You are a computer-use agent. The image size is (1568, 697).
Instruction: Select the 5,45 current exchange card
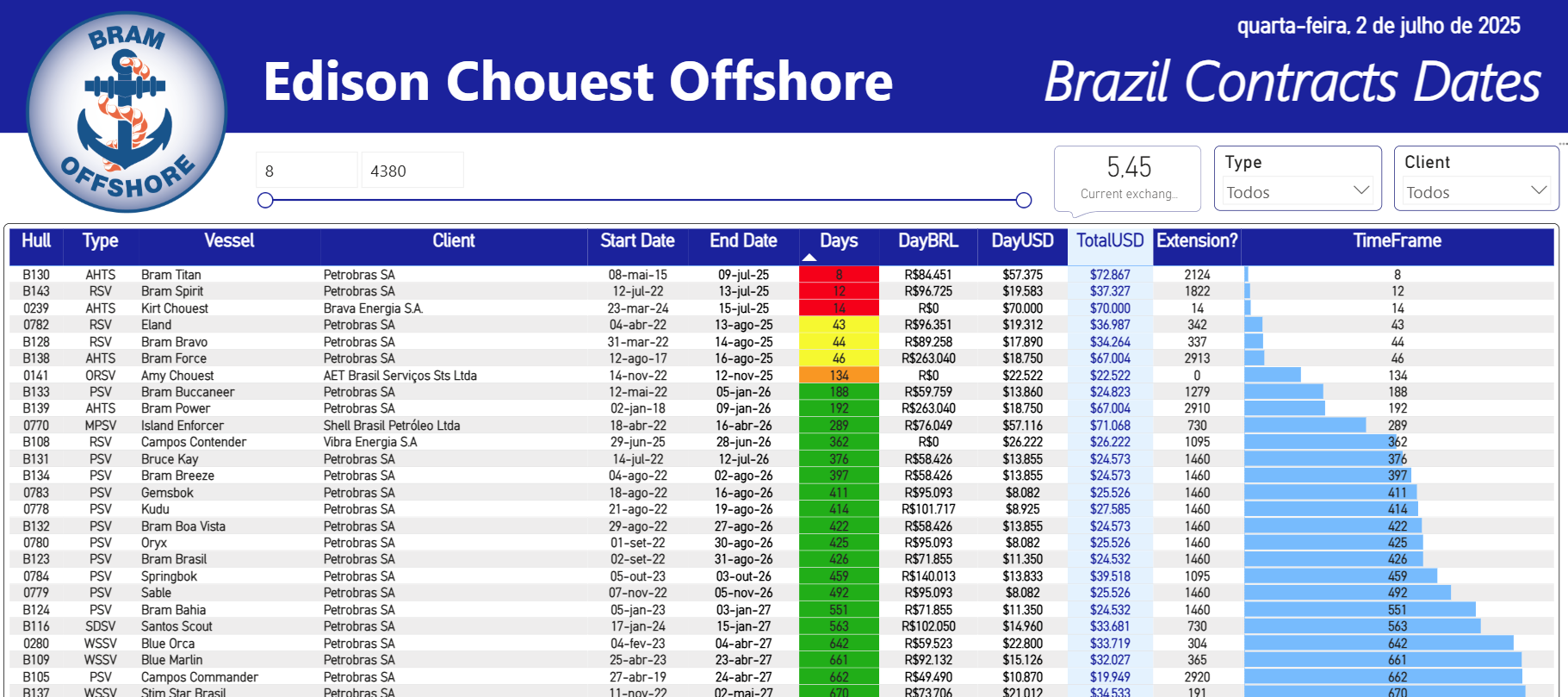pyautogui.click(x=1128, y=178)
